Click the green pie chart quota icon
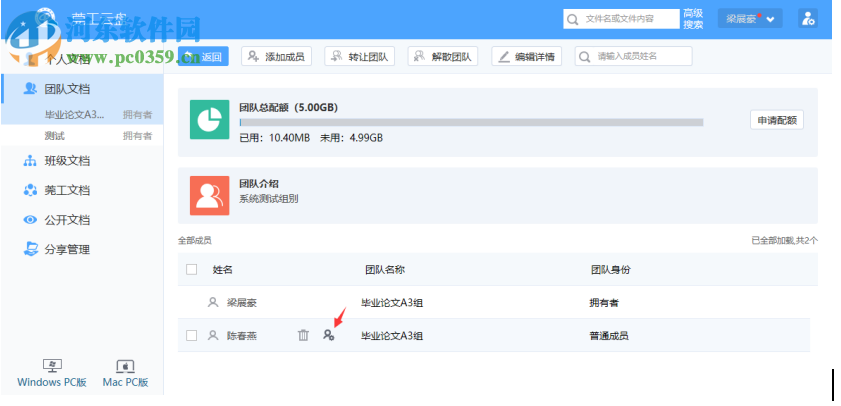This screenshot has height=406, width=841. (x=210, y=120)
